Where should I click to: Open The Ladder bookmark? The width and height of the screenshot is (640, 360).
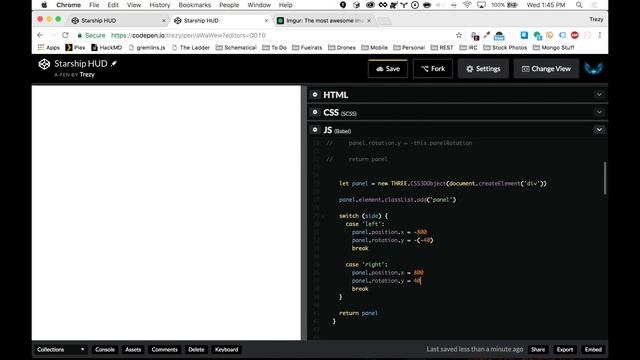(x=191, y=47)
